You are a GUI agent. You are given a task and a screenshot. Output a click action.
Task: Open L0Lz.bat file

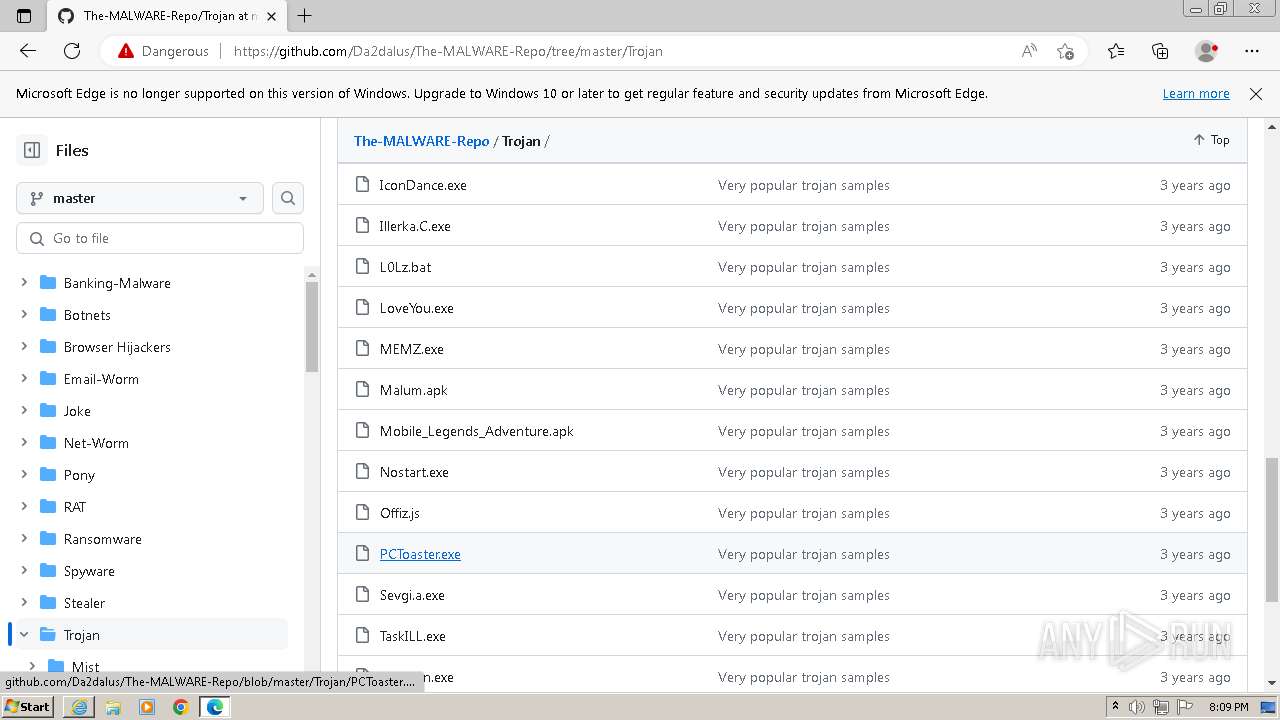coord(405,267)
